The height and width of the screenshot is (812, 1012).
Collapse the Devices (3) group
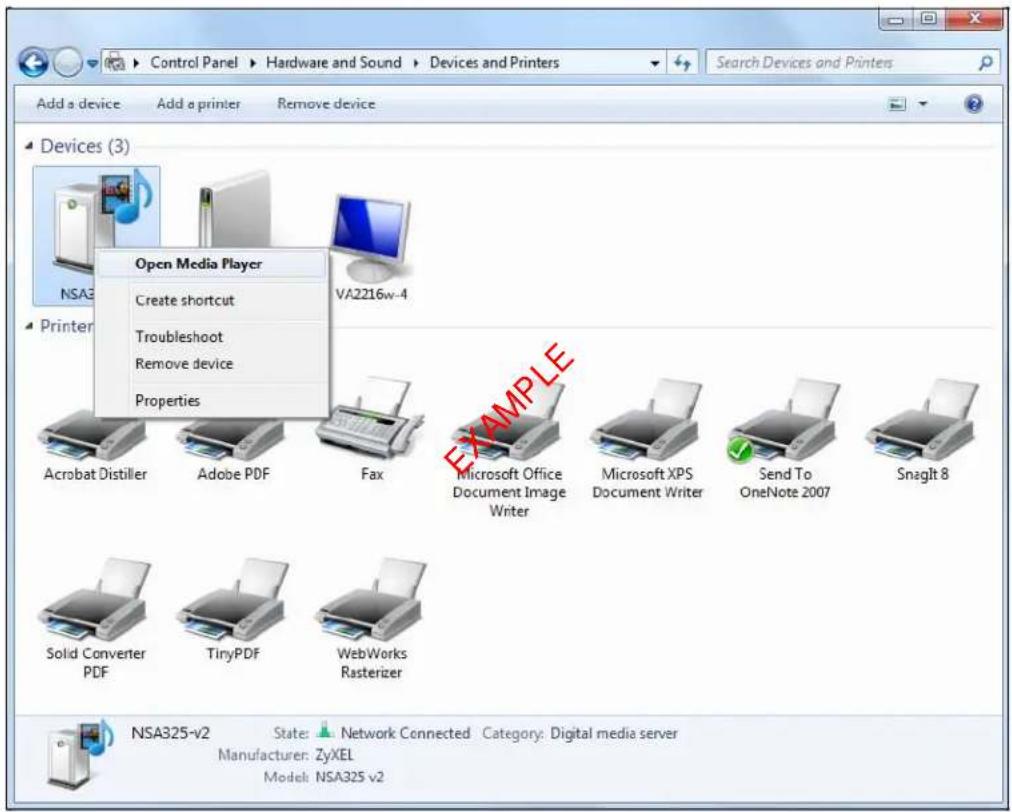pyautogui.click(x=28, y=146)
